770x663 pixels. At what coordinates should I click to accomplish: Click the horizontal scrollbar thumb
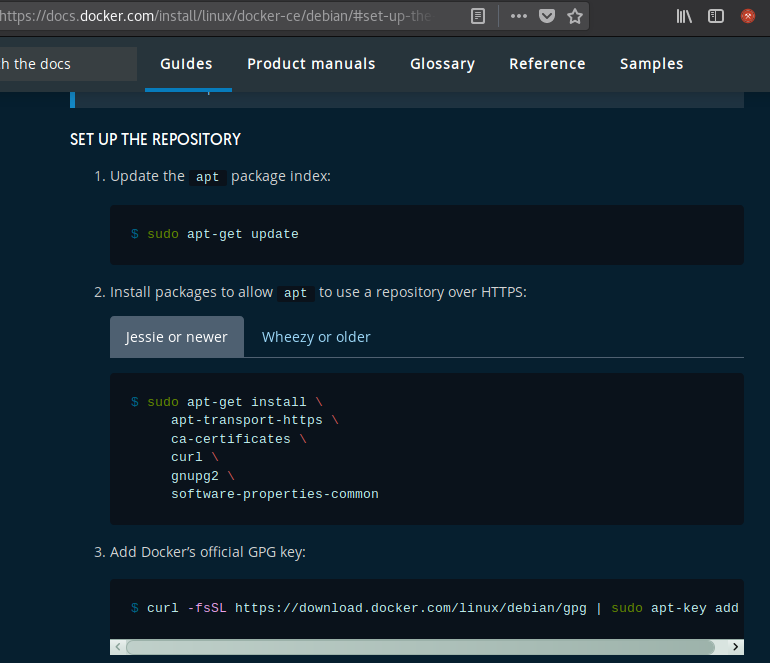(x=420, y=647)
